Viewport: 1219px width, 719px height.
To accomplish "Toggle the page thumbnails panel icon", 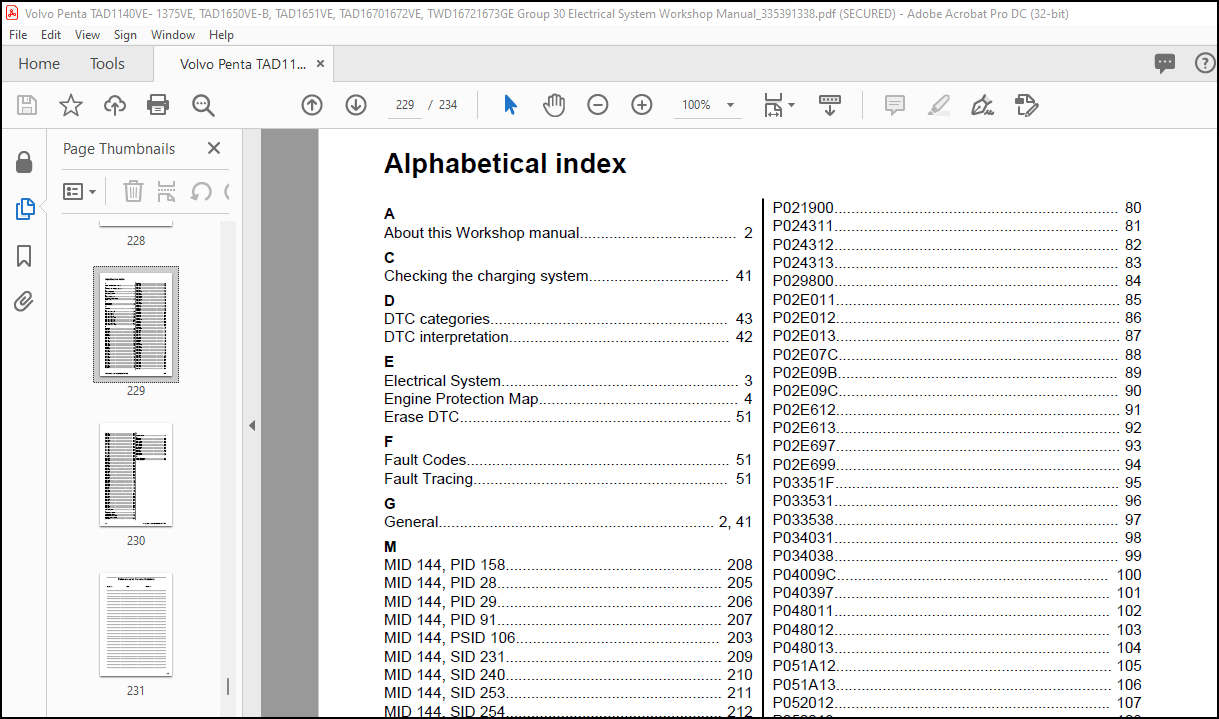I will point(25,209).
